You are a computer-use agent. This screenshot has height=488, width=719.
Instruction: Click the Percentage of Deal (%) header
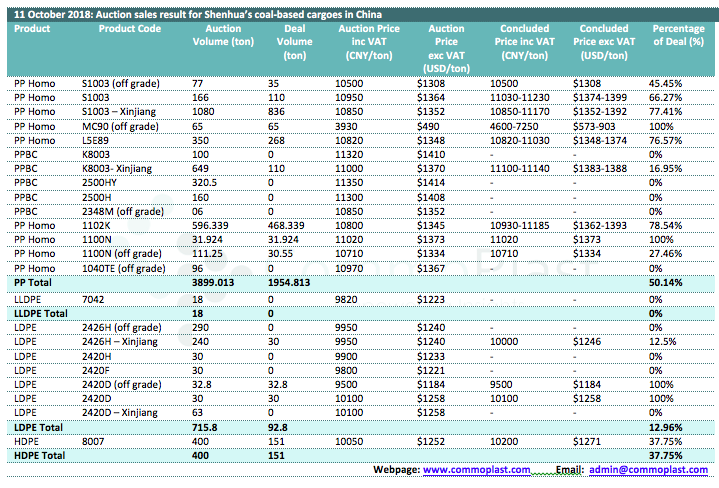click(677, 36)
